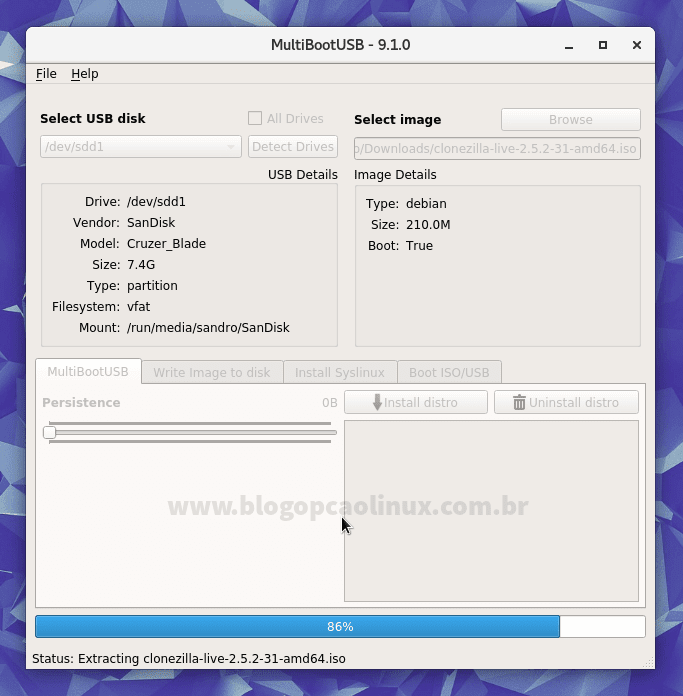Click the 'SanDisk' vendor value

[151, 222]
